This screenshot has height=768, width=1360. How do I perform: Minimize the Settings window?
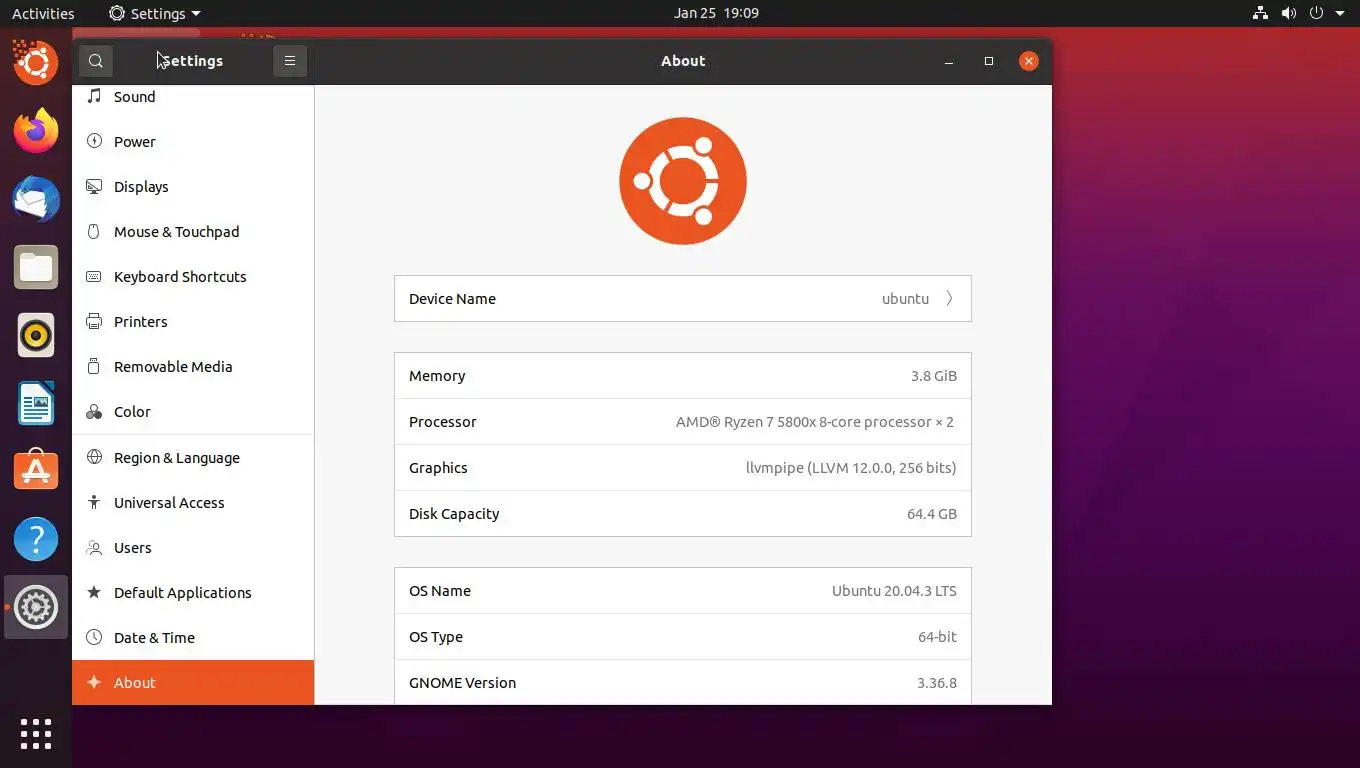point(949,61)
